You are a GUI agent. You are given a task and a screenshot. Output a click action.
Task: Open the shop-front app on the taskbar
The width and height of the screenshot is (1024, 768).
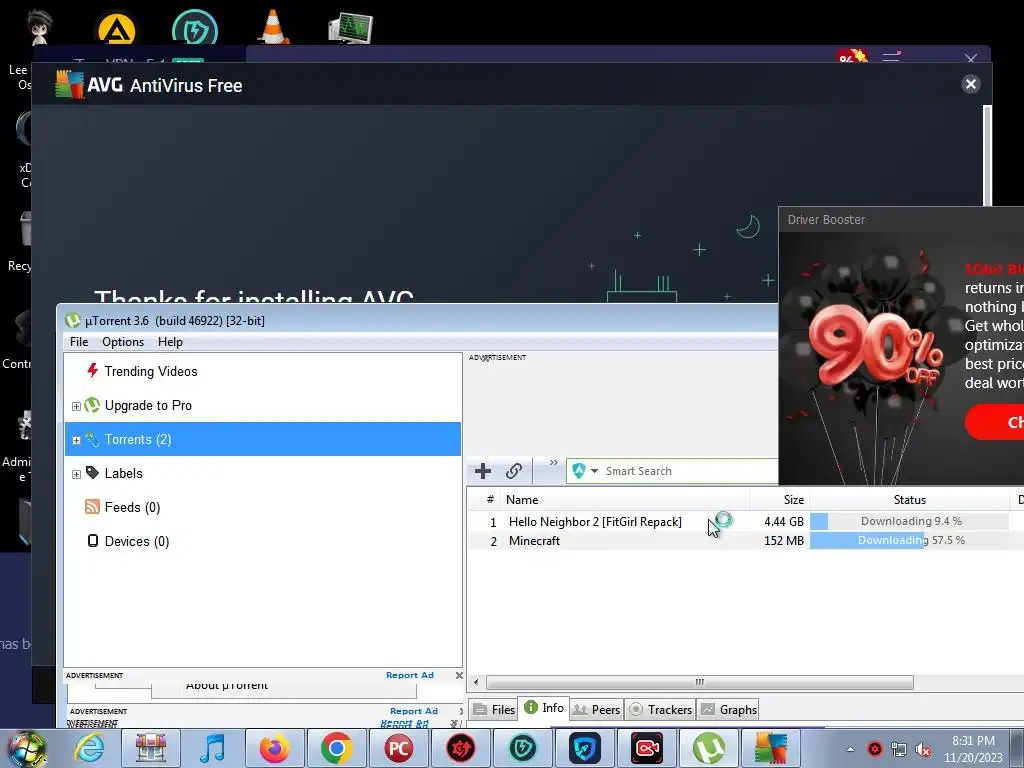tap(150, 748)
